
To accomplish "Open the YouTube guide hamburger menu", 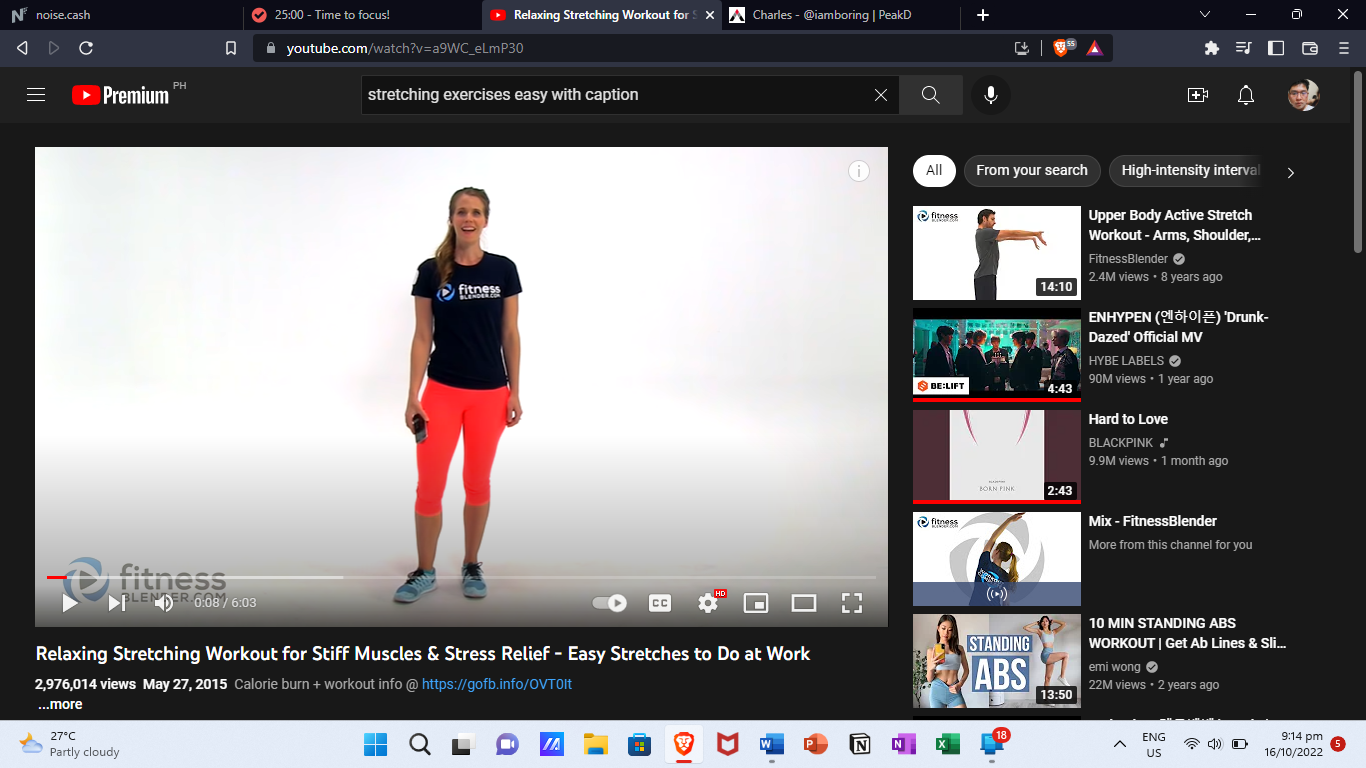I will point(36,95).
